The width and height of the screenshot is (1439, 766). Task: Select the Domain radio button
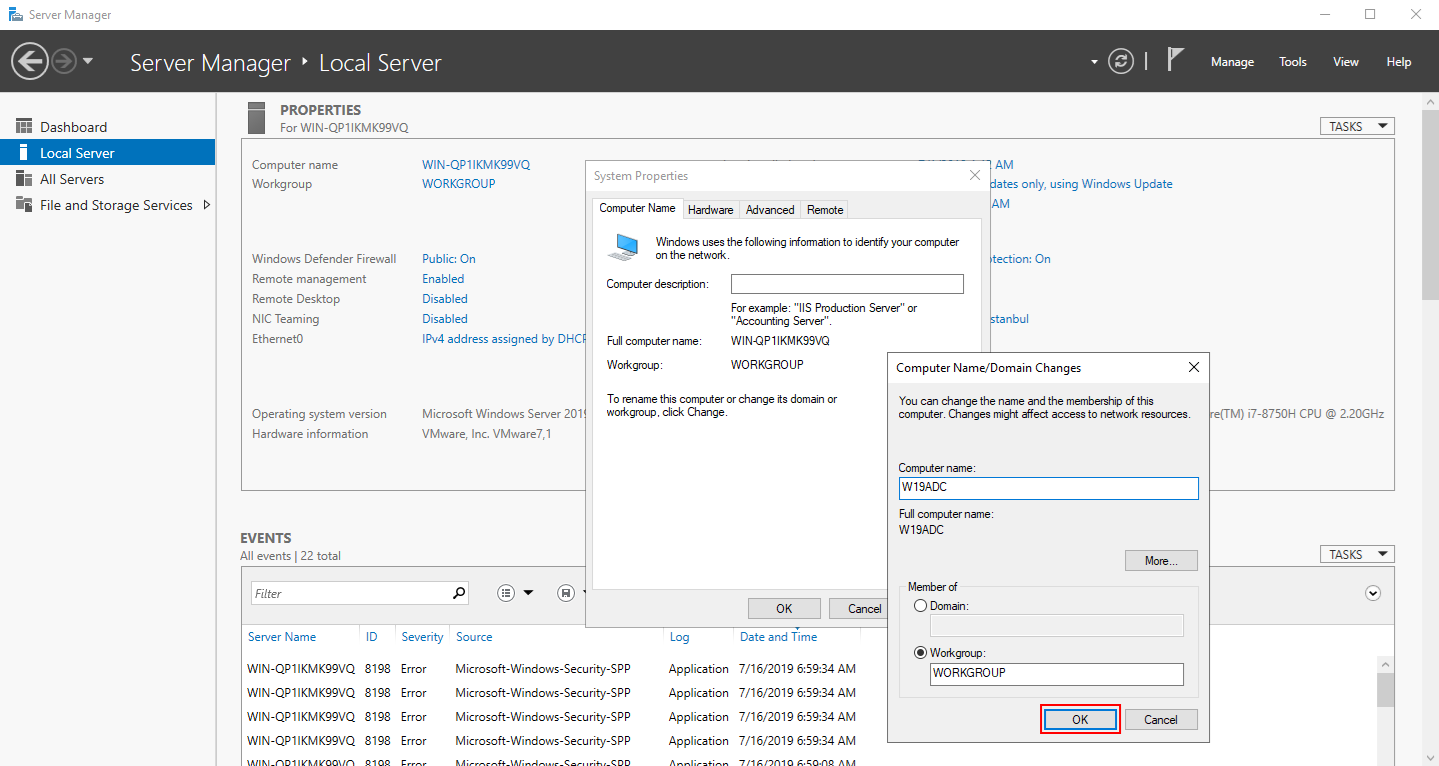920,606
